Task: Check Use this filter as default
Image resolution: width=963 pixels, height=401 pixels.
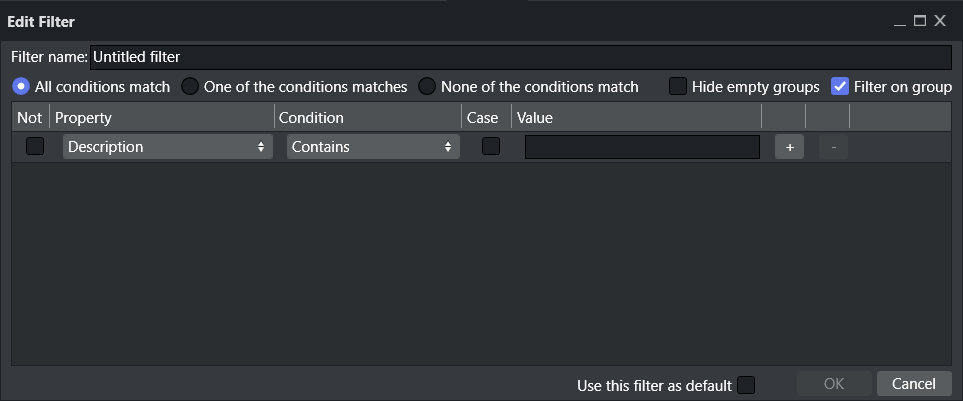Action: tap(746, 385)
